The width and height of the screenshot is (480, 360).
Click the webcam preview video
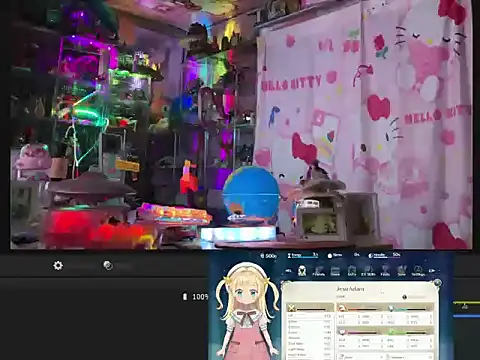241,124
